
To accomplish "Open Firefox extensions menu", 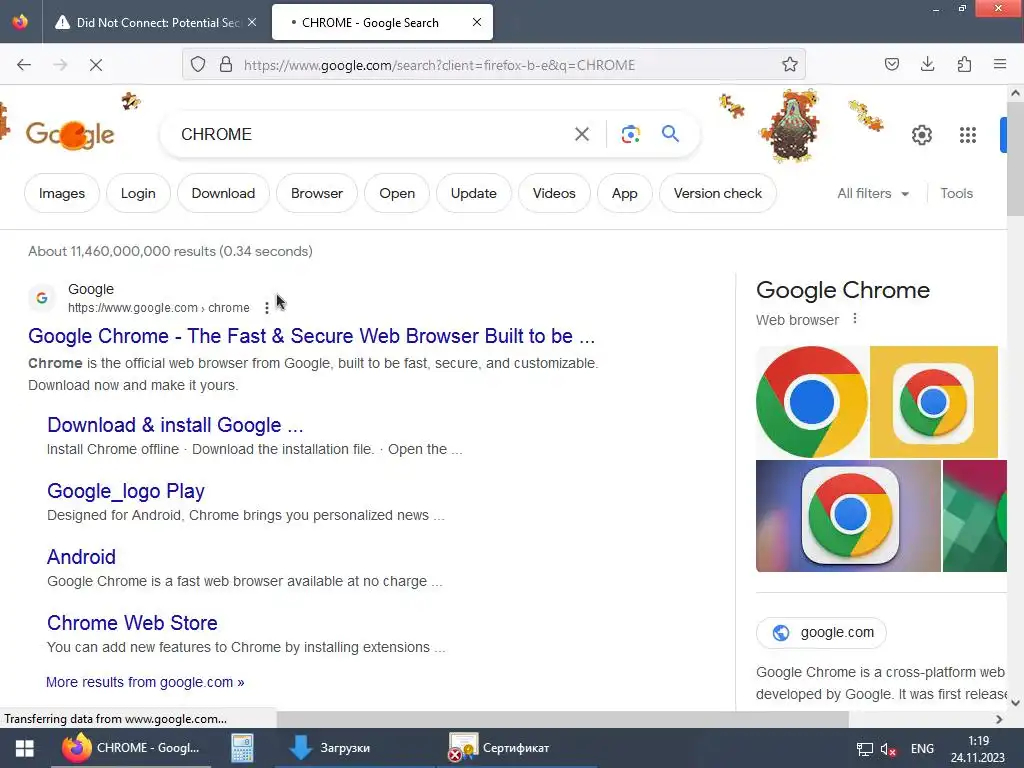I will (964, 64).
